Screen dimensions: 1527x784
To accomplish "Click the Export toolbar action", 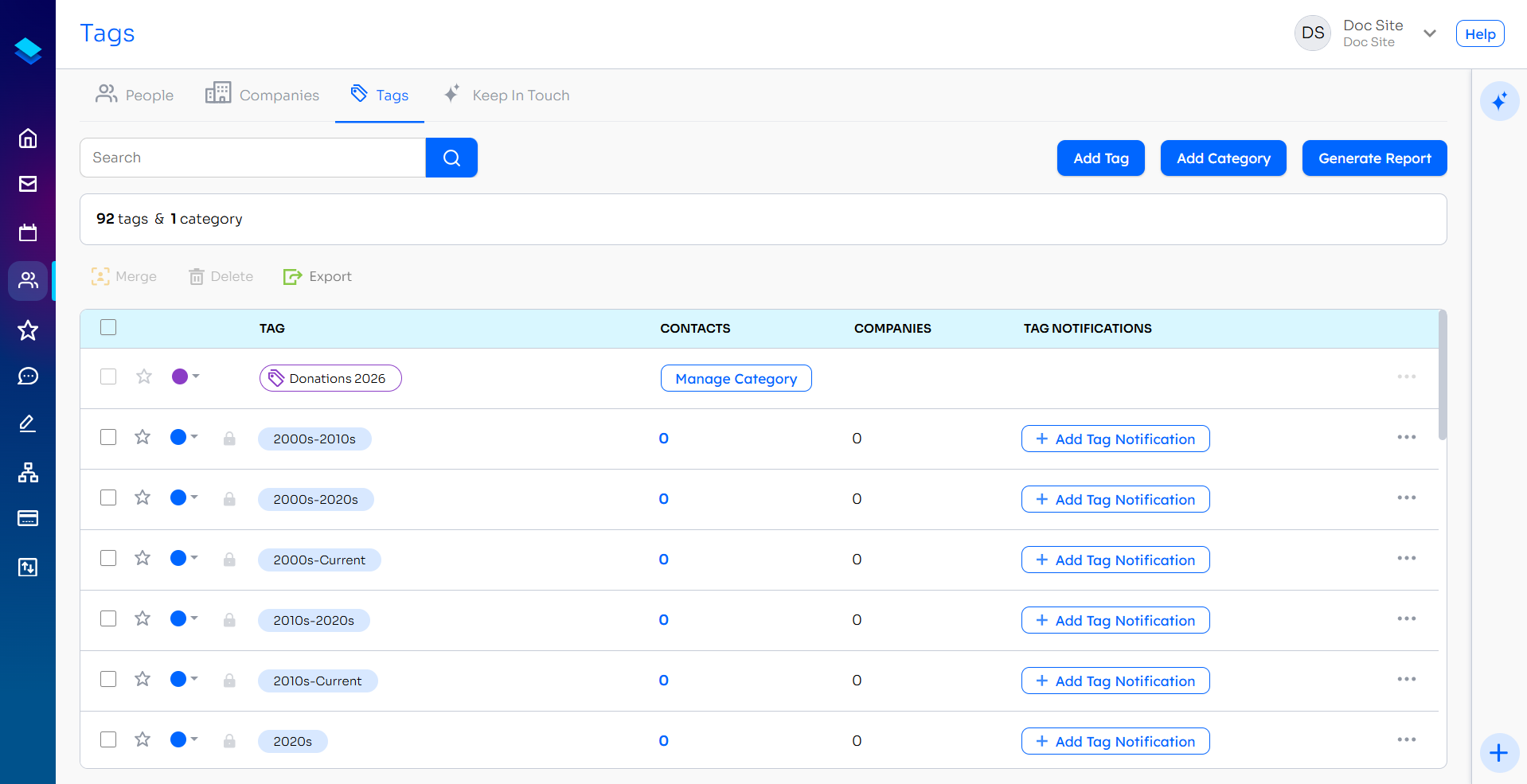I will coord(318,276).
